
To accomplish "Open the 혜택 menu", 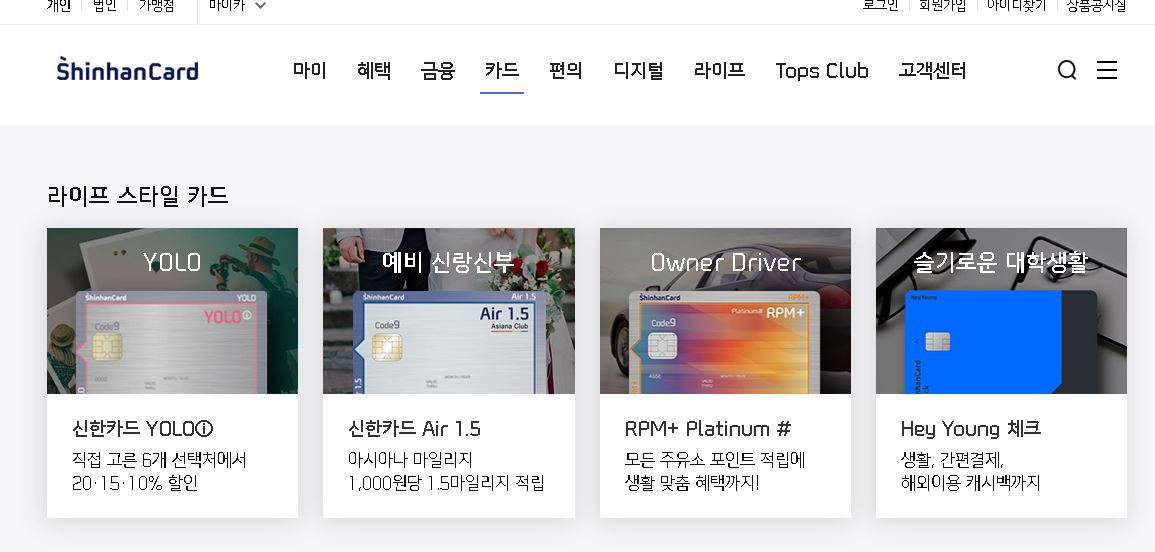I will pos(373,71).
